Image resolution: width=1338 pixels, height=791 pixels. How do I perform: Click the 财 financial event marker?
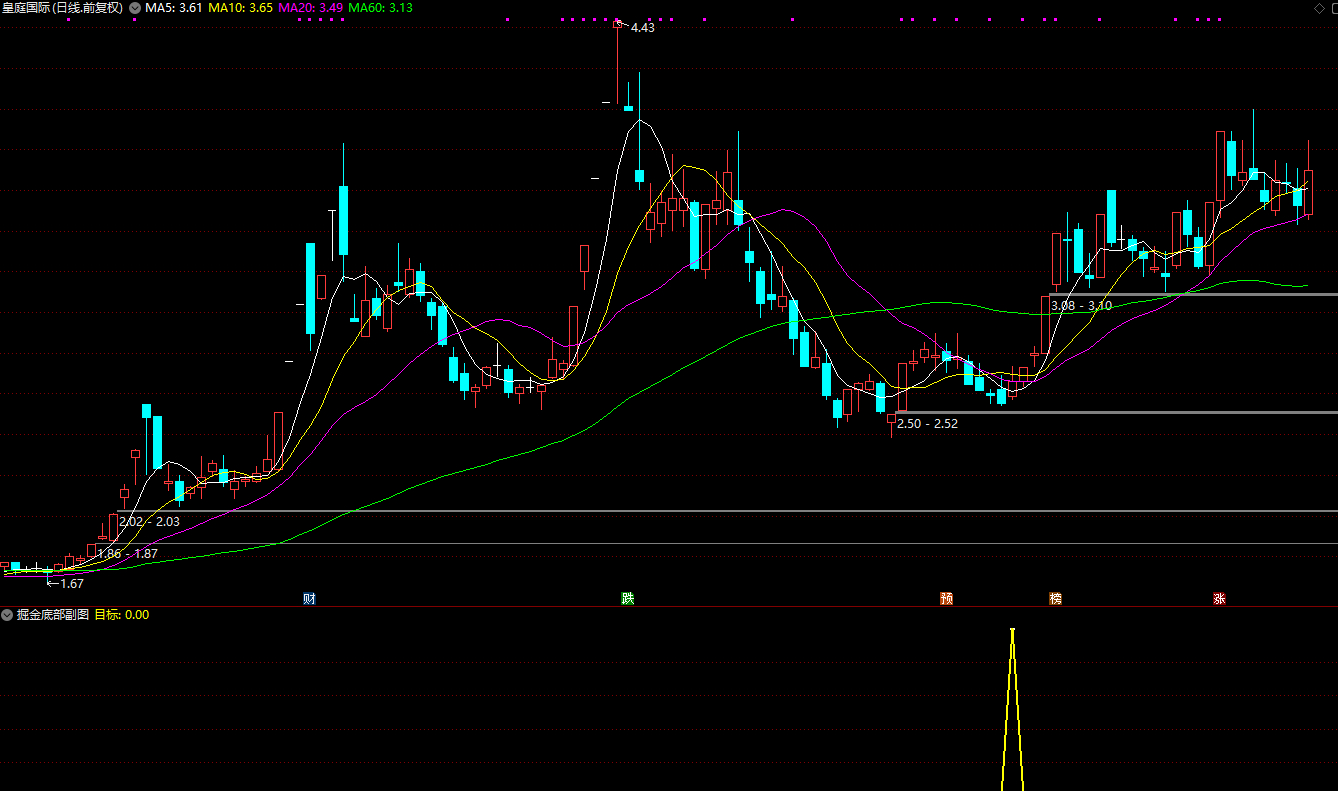coord(310,599)
